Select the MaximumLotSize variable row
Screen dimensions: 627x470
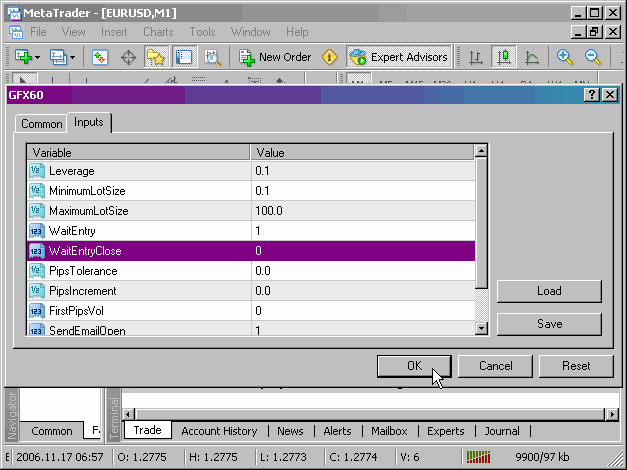(x=251, y=211)
